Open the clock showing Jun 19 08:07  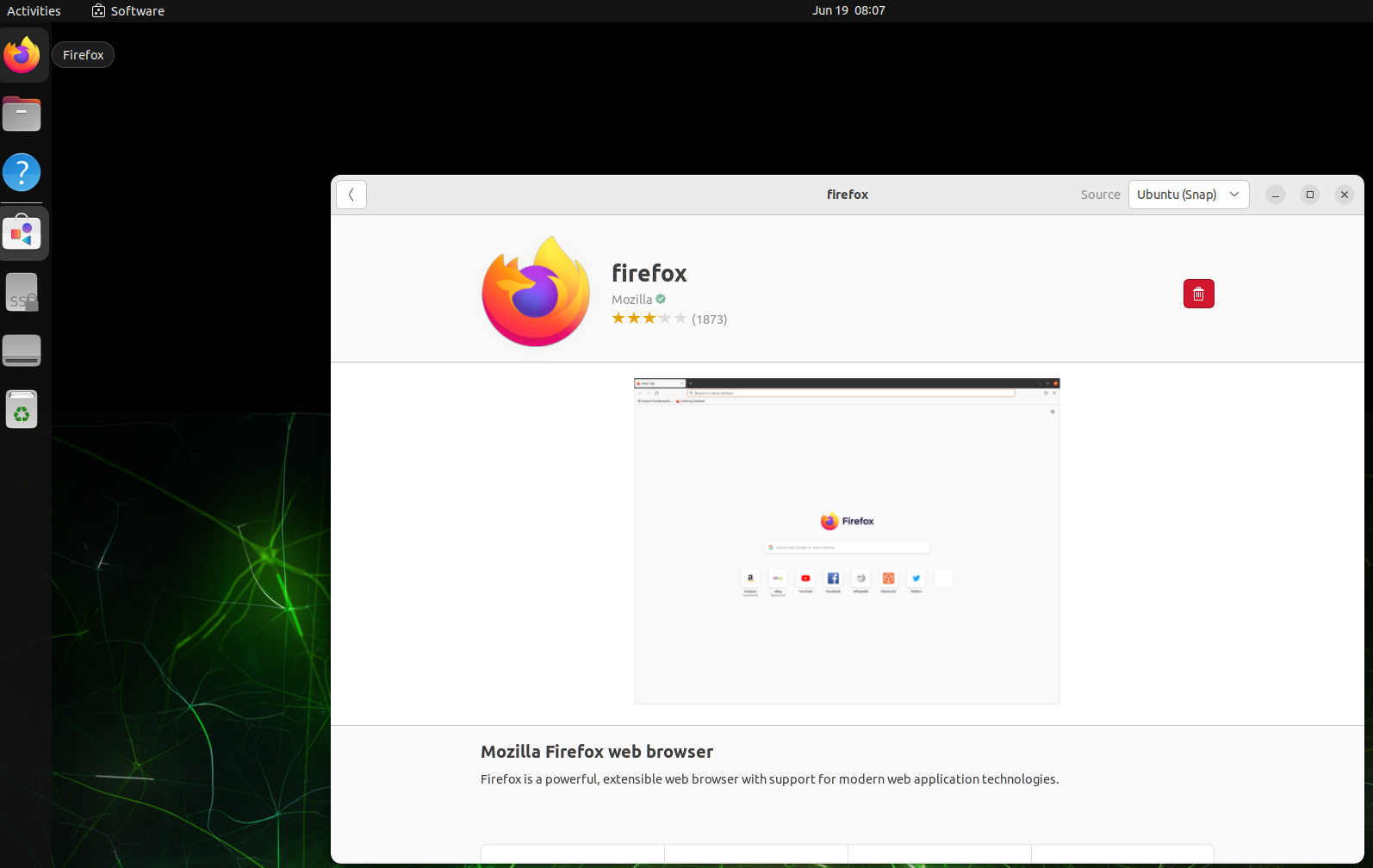pyautogui.click(x=848, y=10)
